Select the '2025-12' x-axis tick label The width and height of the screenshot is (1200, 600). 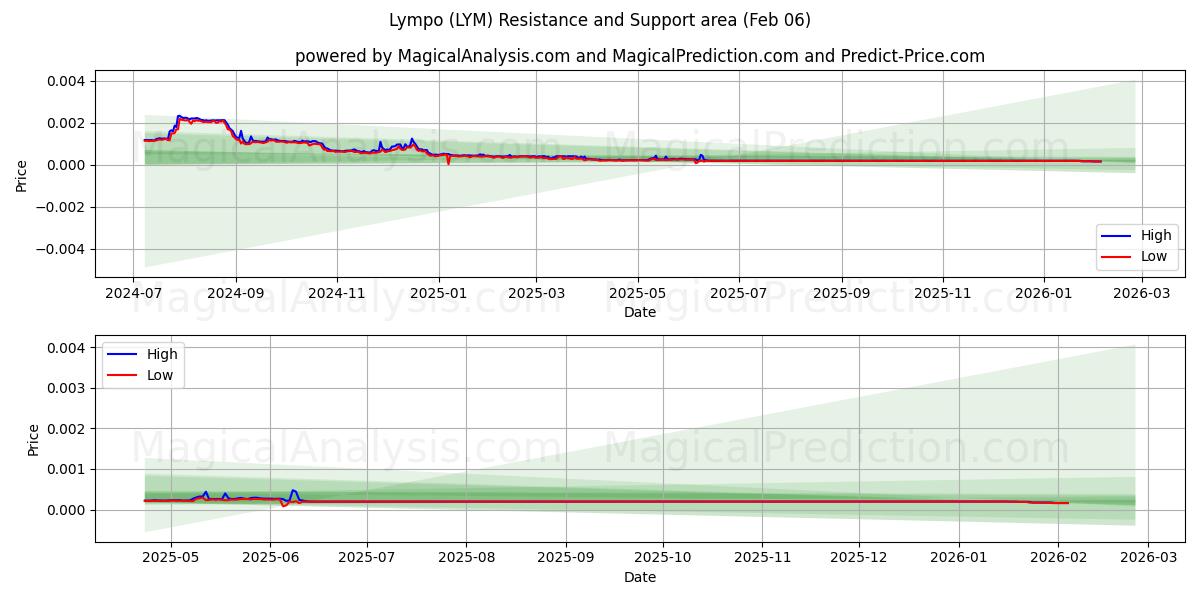[x=860, y=558]
